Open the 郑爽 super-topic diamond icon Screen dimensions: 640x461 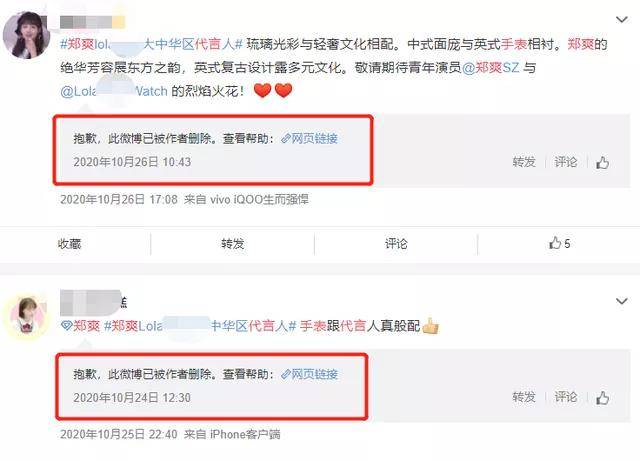pyautogui.click(x=66, y=325)
